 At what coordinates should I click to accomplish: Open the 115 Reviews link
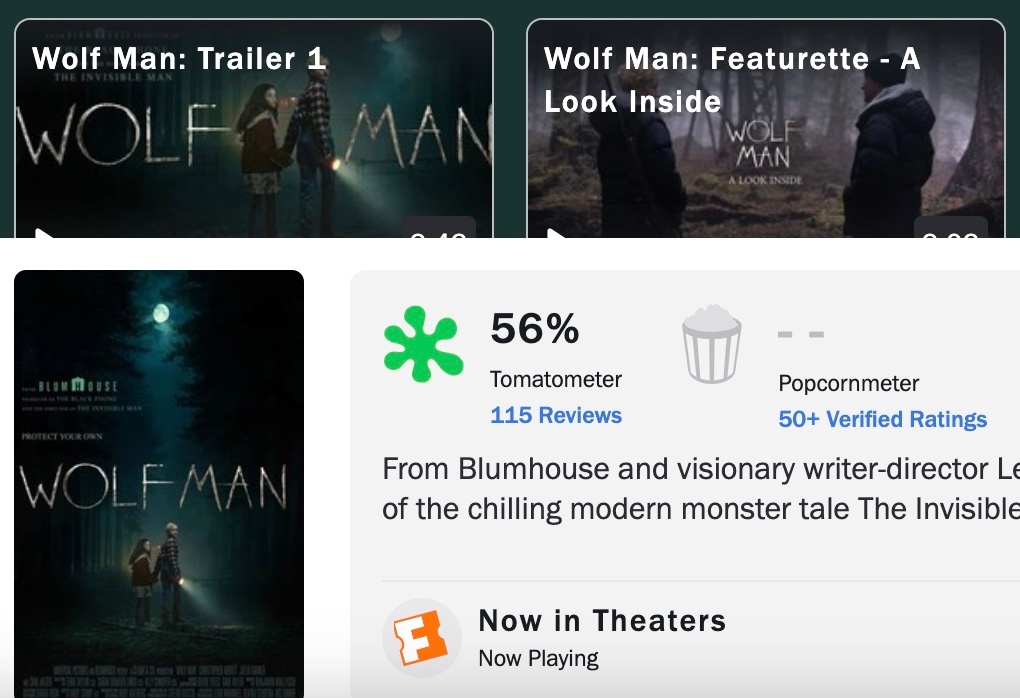coord(556,415)
